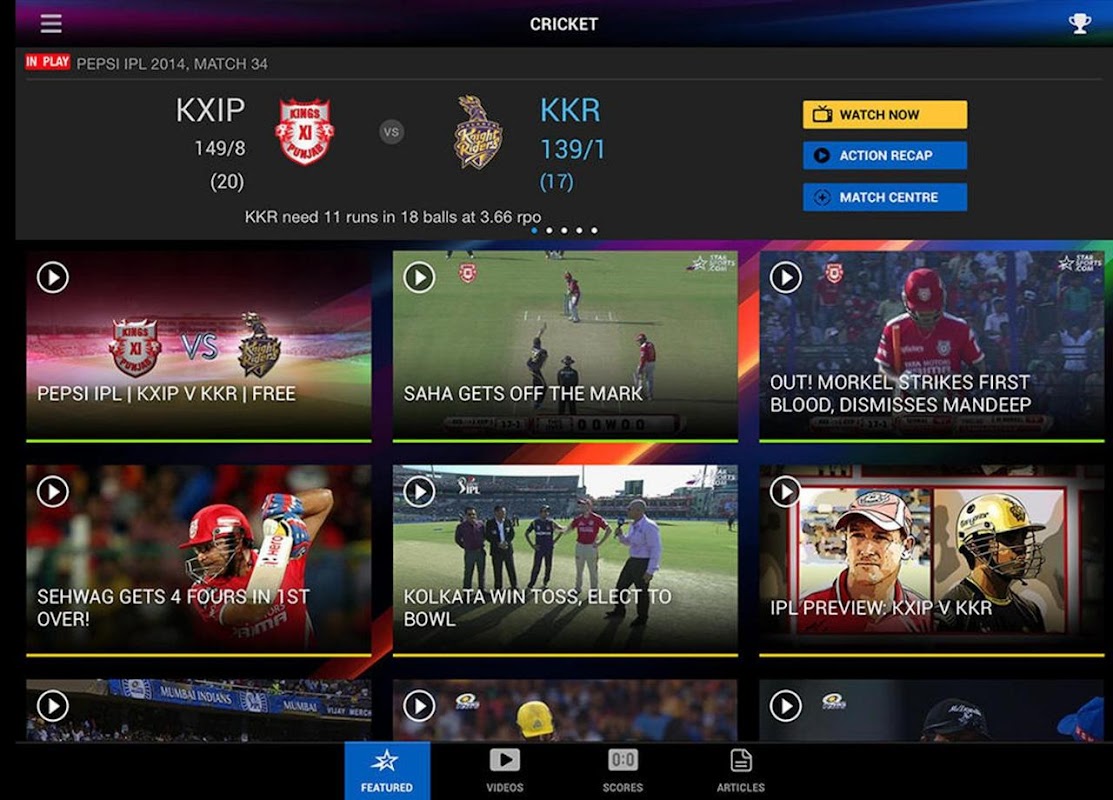Viewport: 1113px width, 800px height.
Task: Play the bottom-row video with the dark cap player
Action: pos(786,706)
